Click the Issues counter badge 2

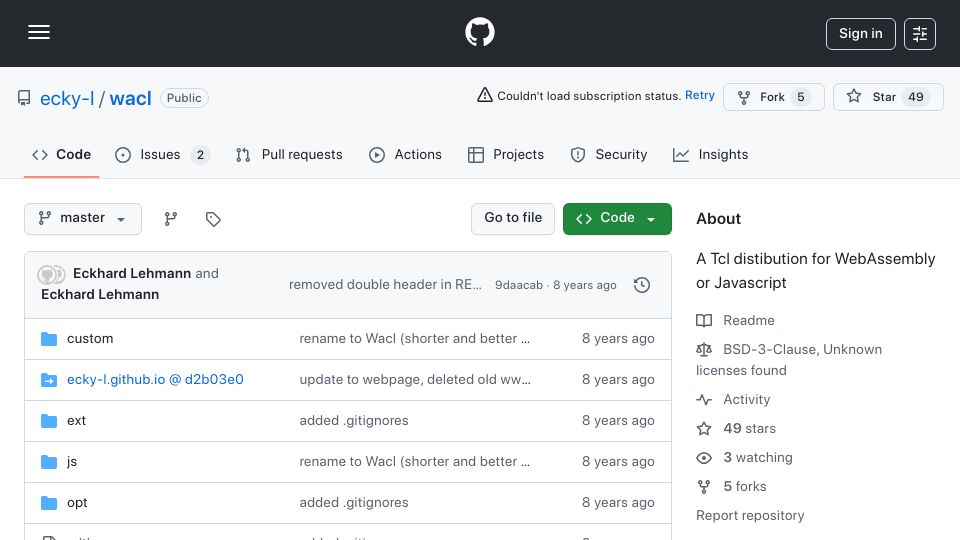pos(200,155)
